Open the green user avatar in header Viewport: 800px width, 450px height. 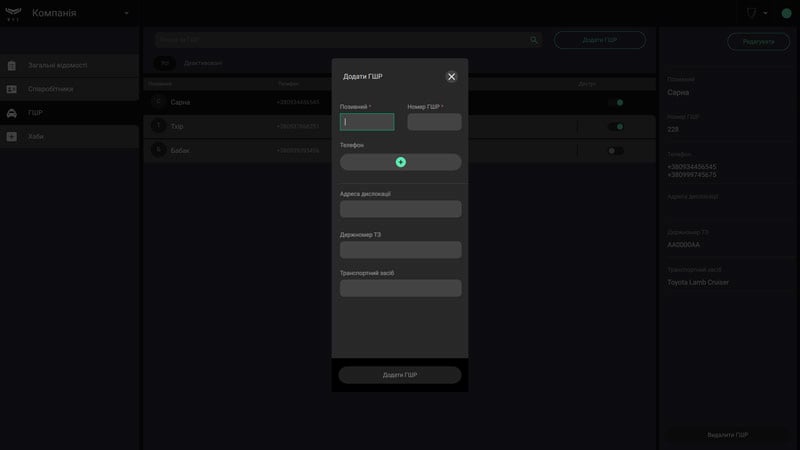(x=787, y=14)
